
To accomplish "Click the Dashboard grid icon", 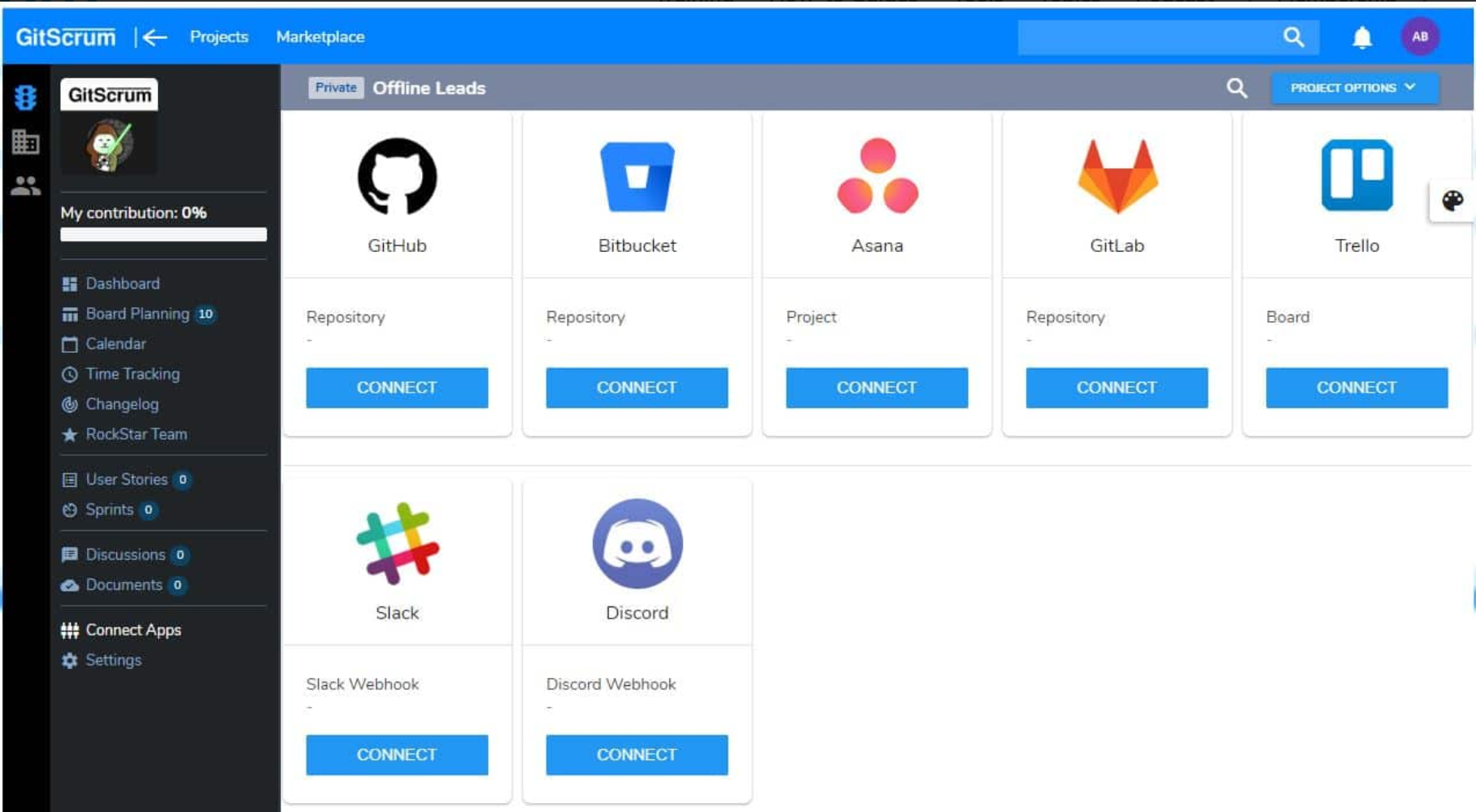I will tap(70, 284).
